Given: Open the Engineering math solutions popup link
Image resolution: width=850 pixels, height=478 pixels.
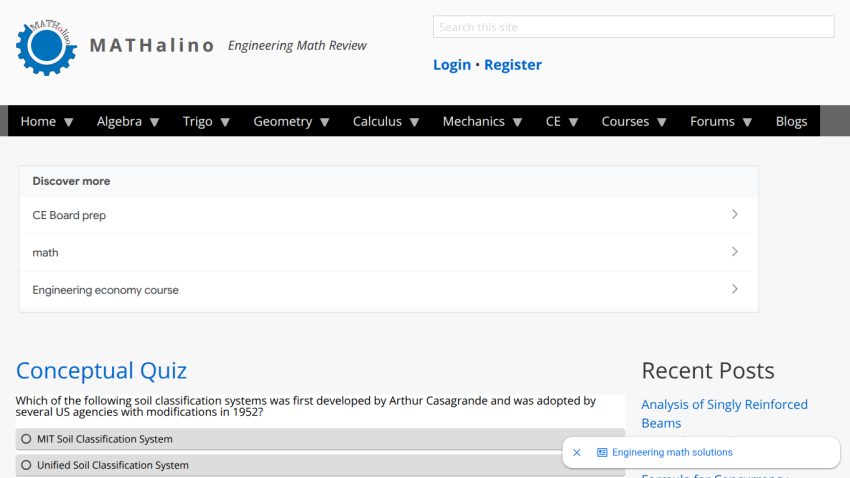Looking at the screenshot, I should [672, 453].
